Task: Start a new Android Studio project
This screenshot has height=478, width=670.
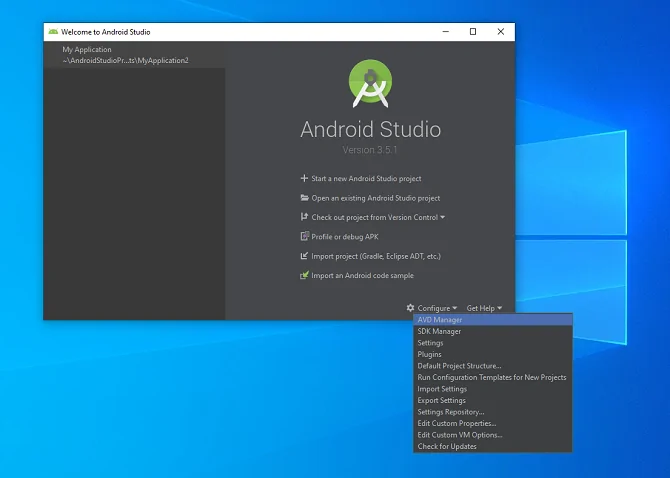Action: pyautogui.click(x=366, y=179)
